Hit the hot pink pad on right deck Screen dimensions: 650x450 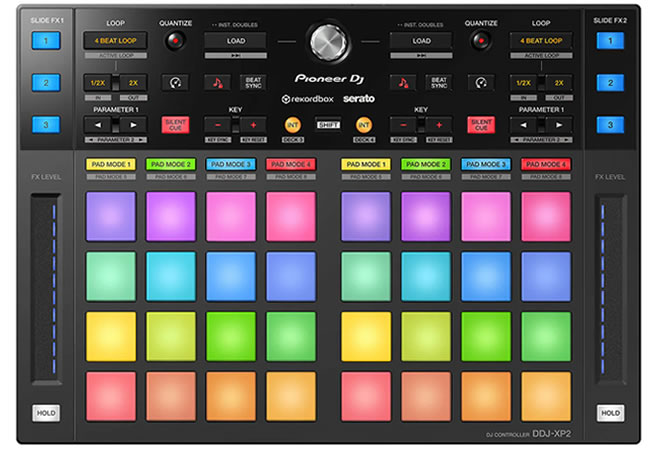[x=546, y=216]
